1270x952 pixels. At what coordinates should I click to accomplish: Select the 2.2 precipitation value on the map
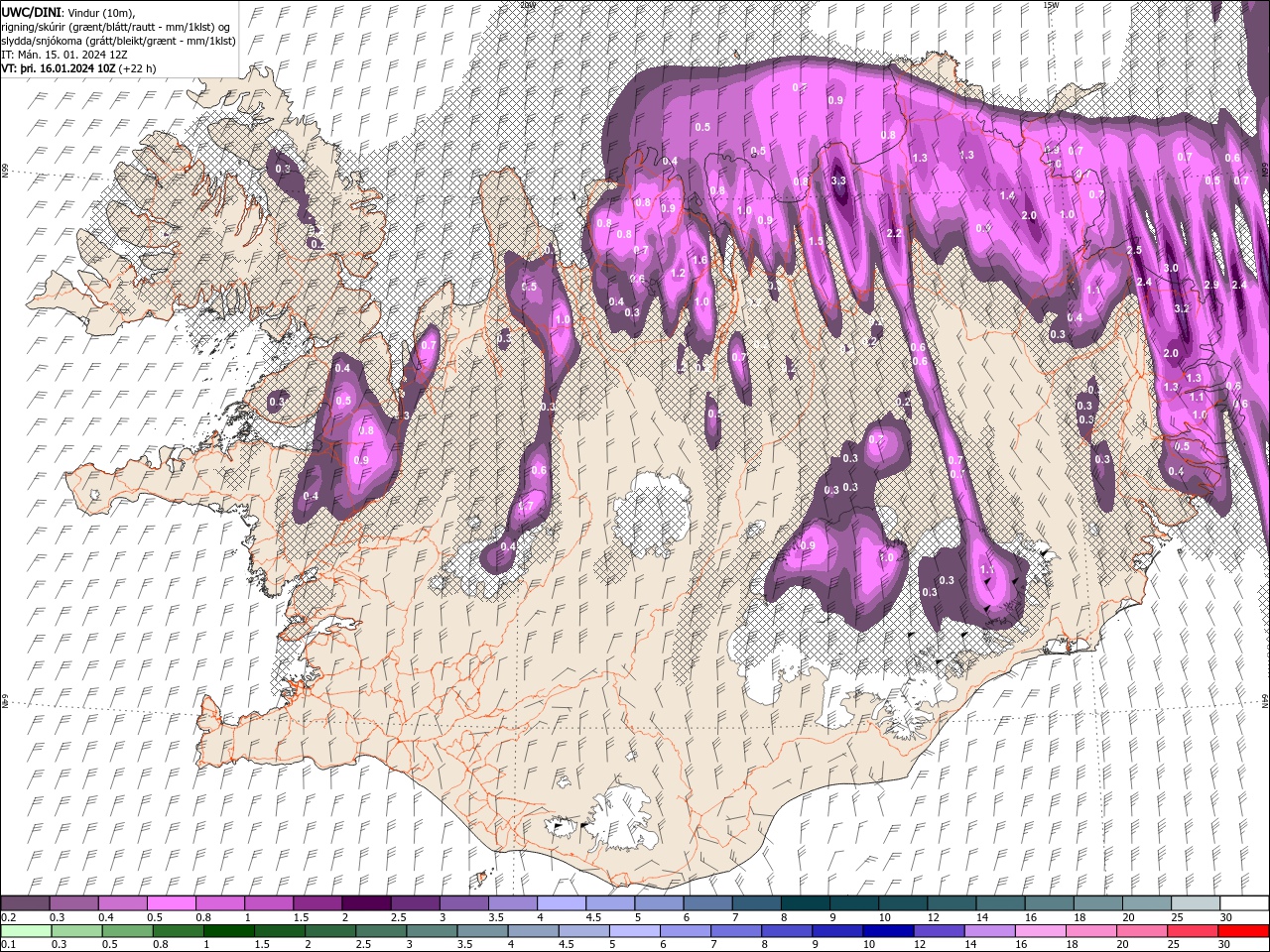coord(894,234)
